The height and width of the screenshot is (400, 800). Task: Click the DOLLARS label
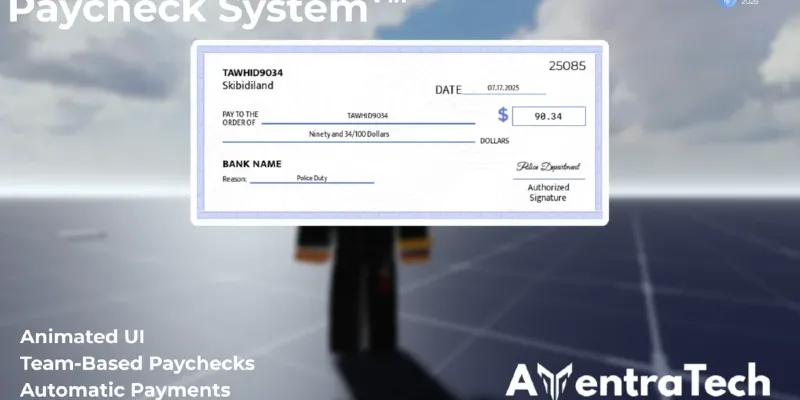click(494, 141)
